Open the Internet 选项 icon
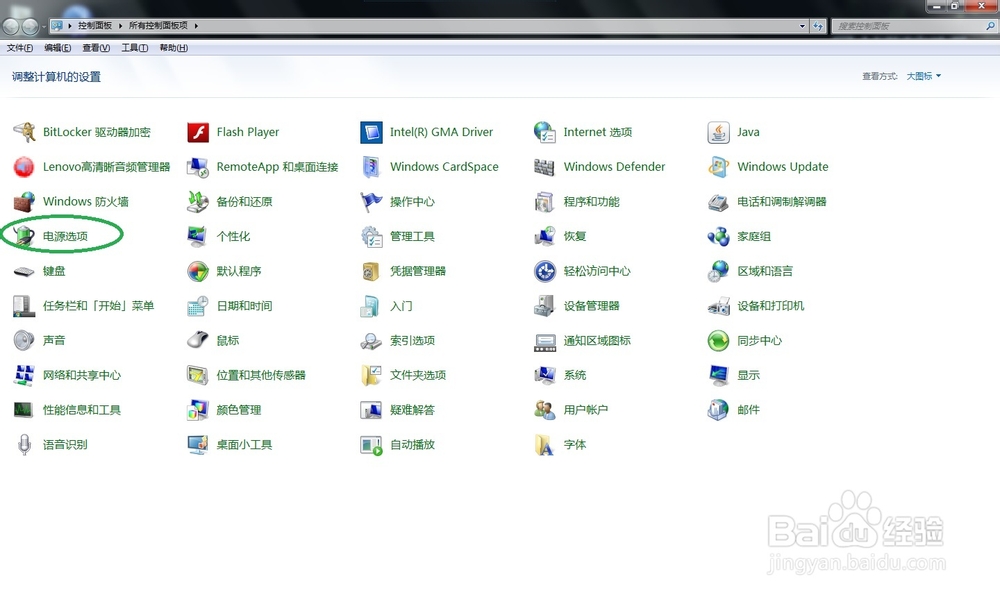1000x597 pixels. pos(545,132)
